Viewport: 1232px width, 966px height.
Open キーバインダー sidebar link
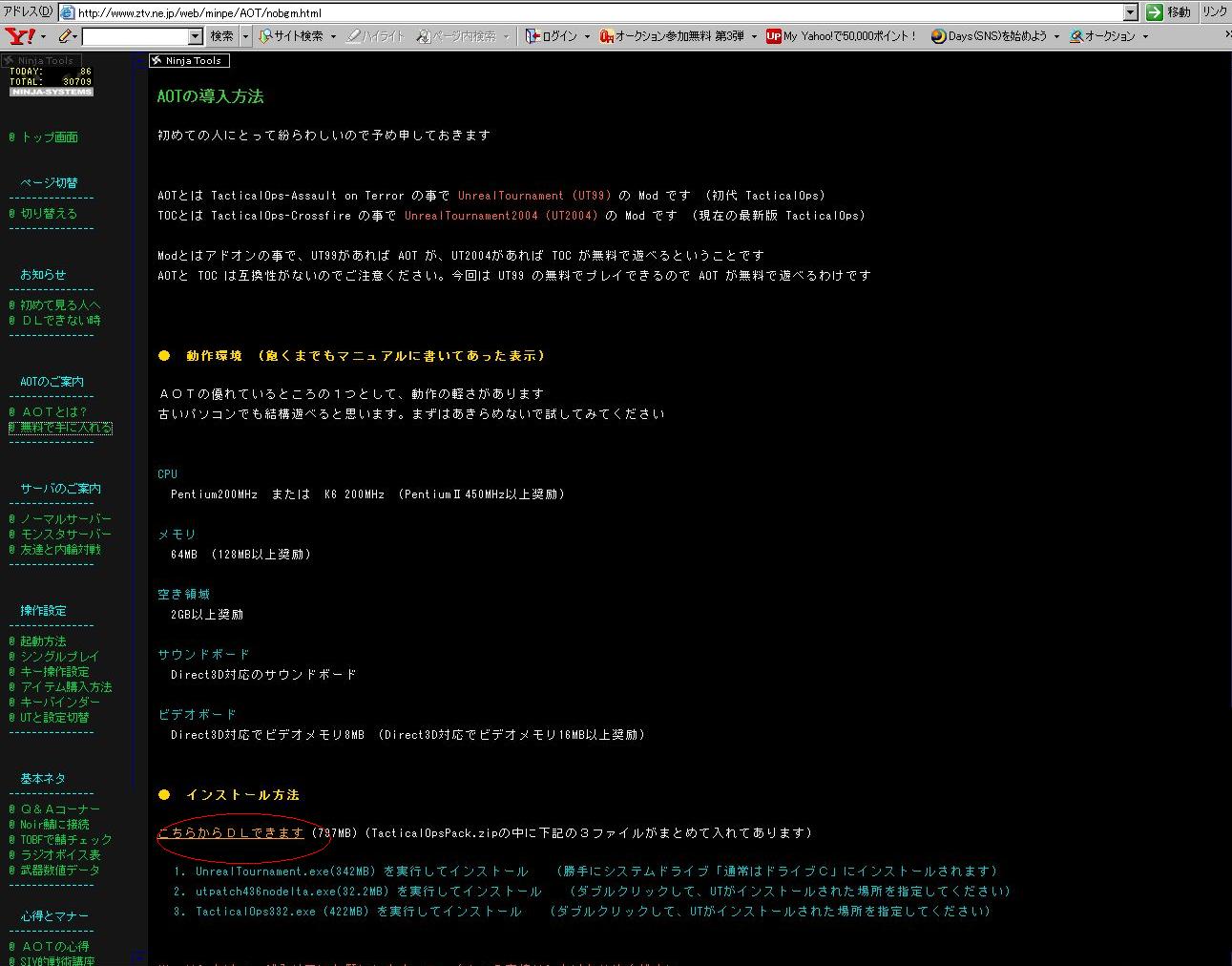60,703
